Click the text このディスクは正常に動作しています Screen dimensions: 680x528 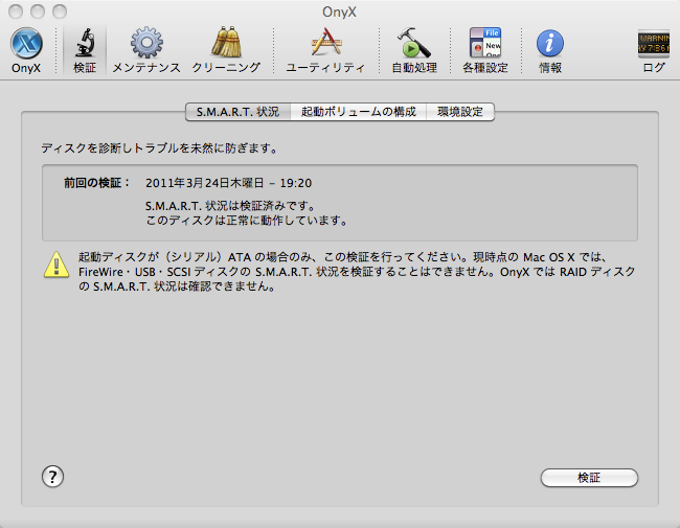pyautogui.click(x=246, y=220)
